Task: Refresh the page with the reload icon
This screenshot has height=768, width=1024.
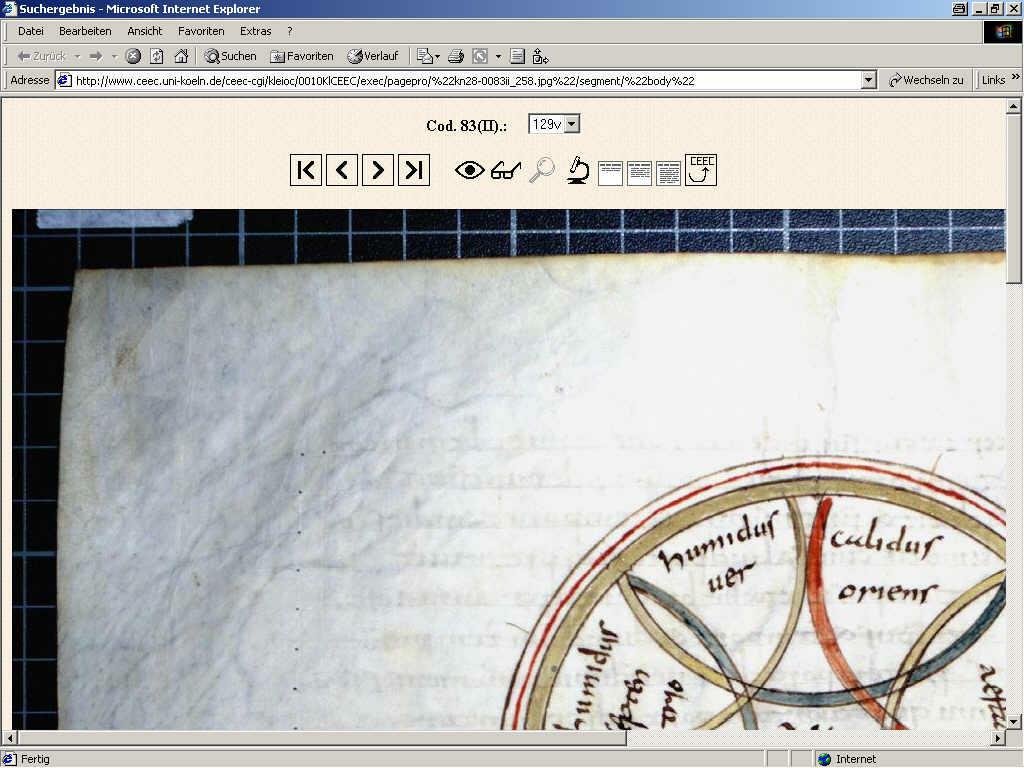Action: [157, 56]
